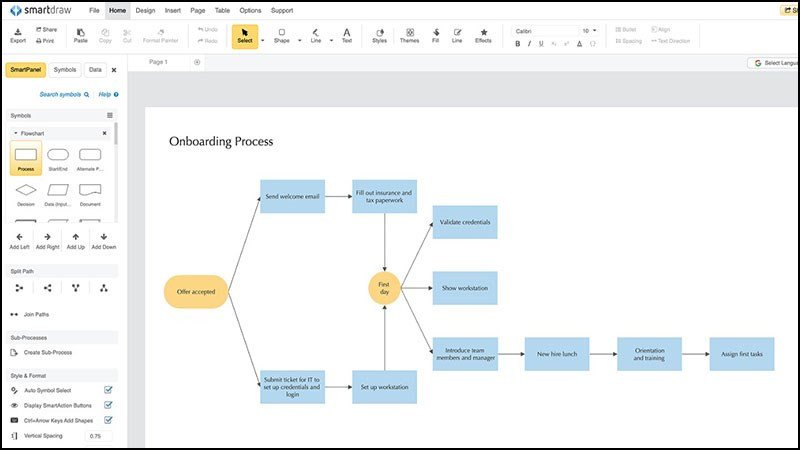Open the Design tab
Image resolution: width=800 pixels, height=450 pixels.
(145, 10)
